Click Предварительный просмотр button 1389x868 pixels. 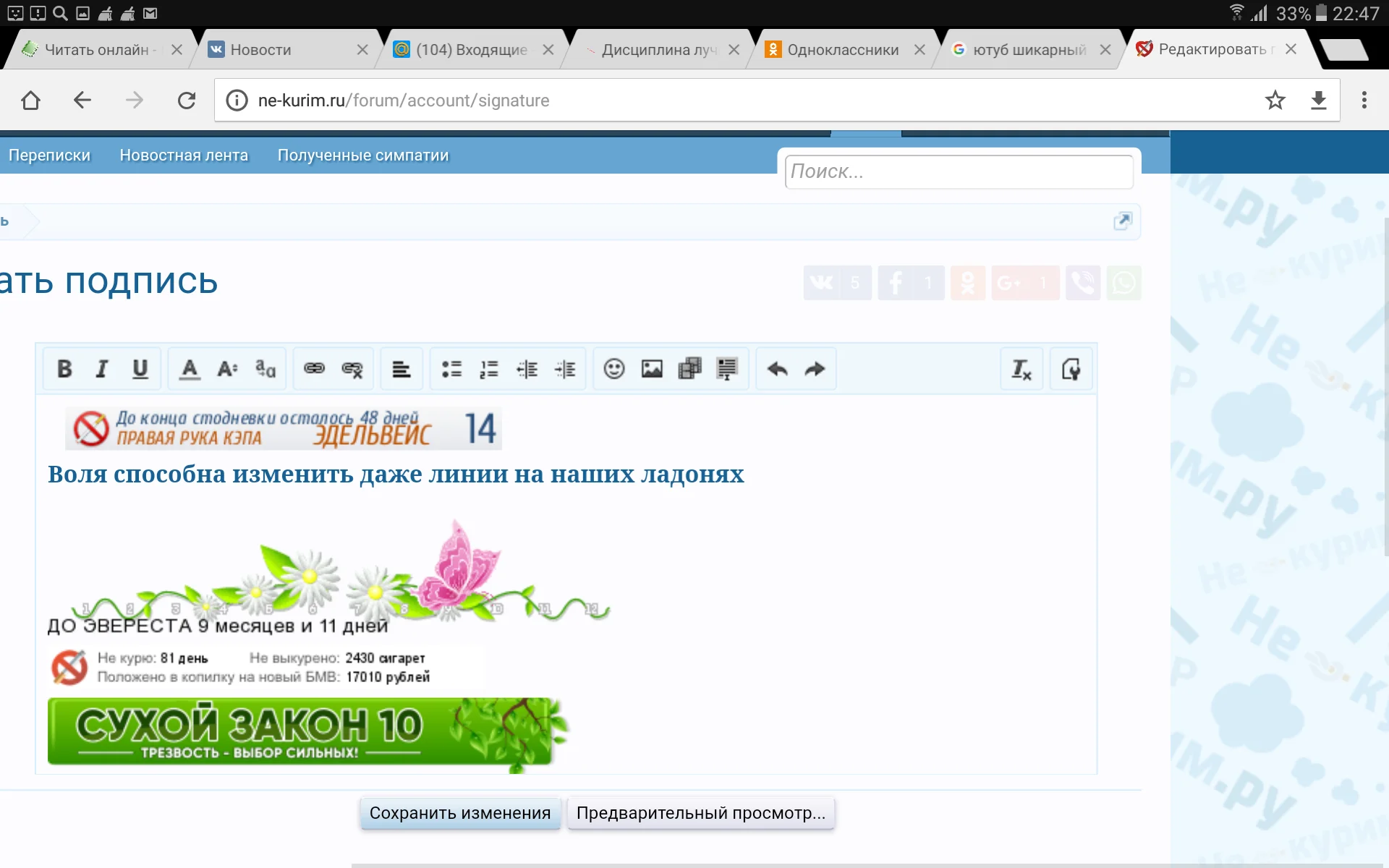pos(701,812)
